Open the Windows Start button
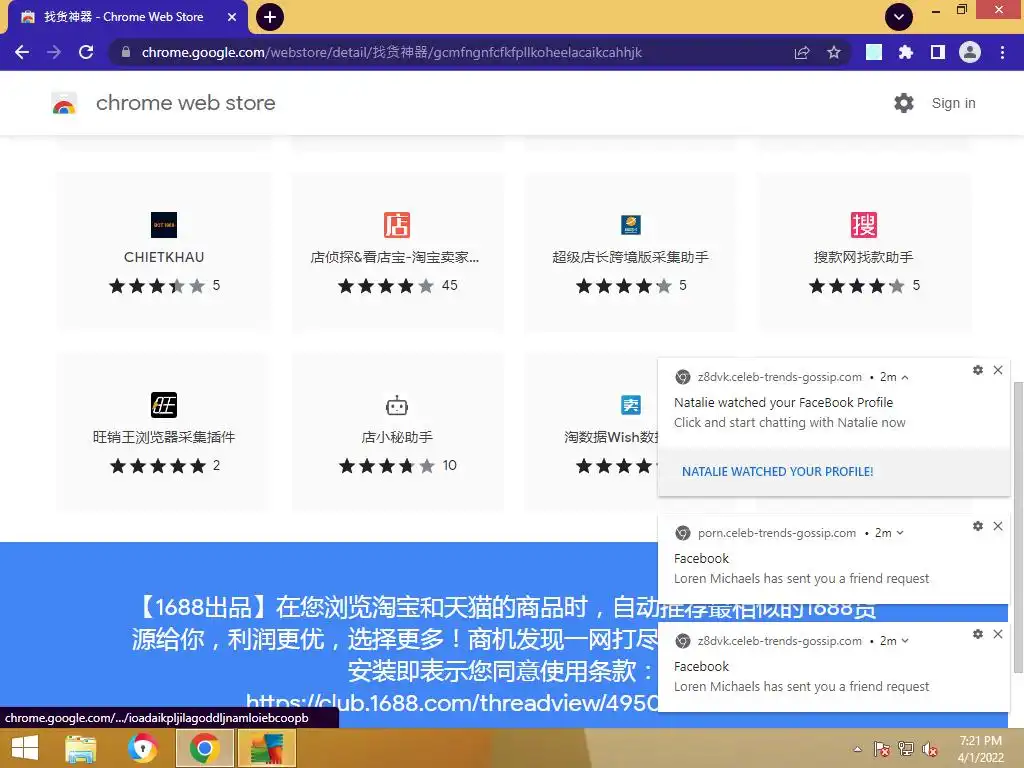The height and width of the screenshot is (768, 1024). tap(24, 748)
